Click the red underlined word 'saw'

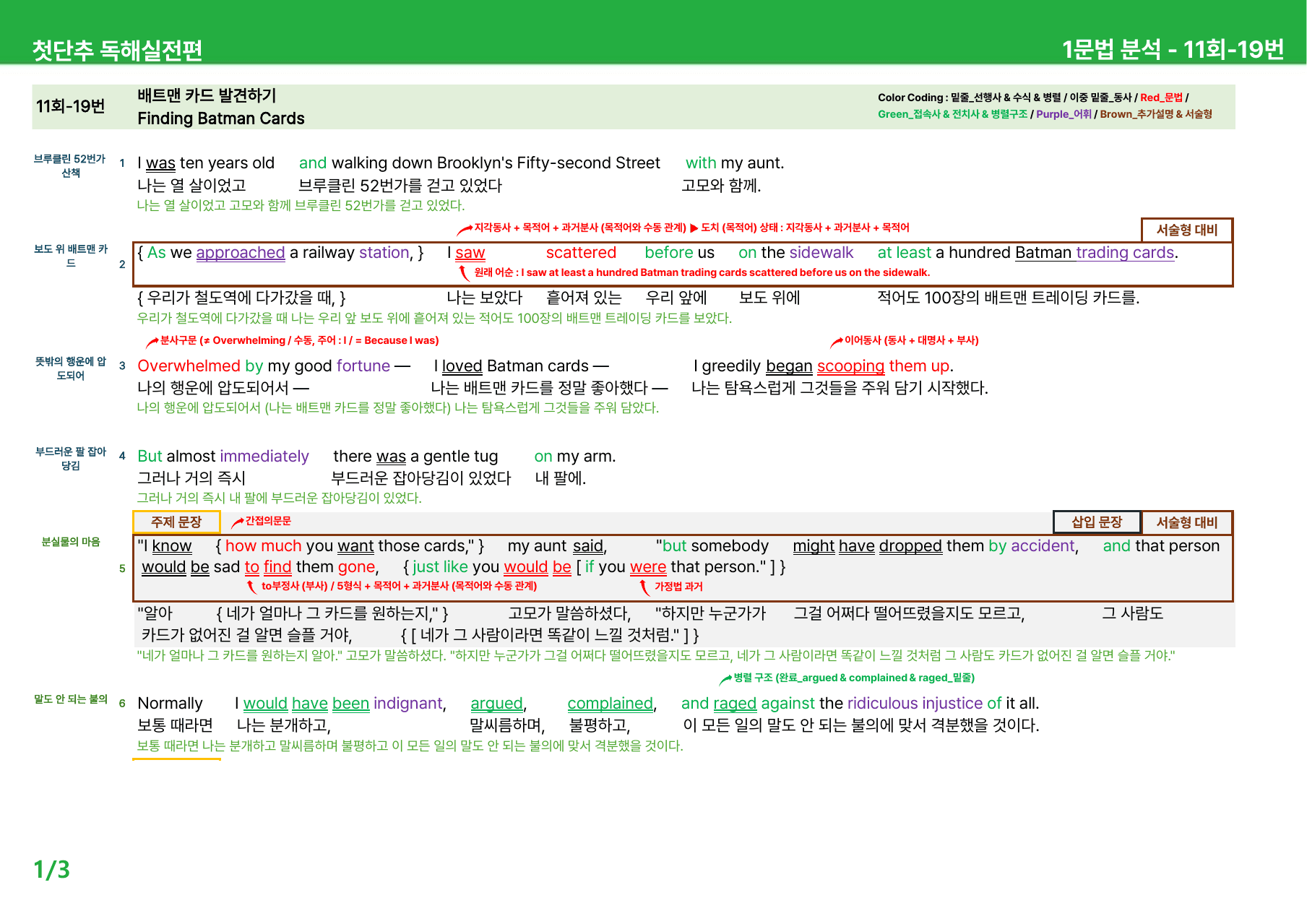coord(470,253)
